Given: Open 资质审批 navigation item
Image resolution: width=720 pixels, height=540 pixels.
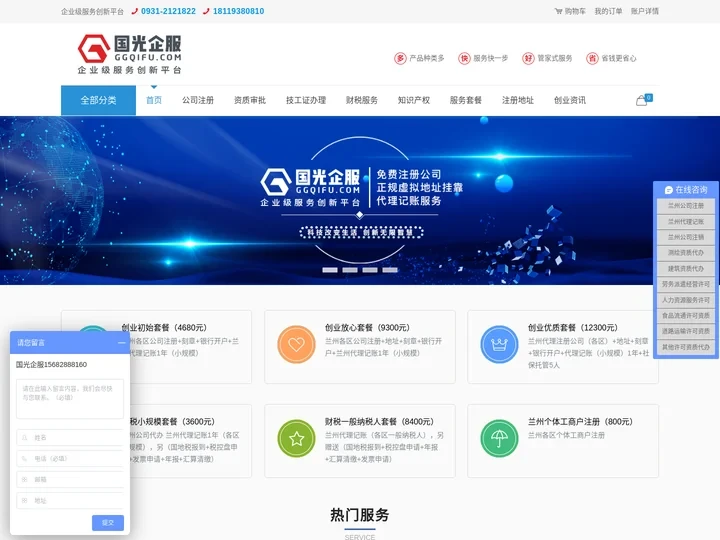Looking at the screenshot, I should coord(250,100).
